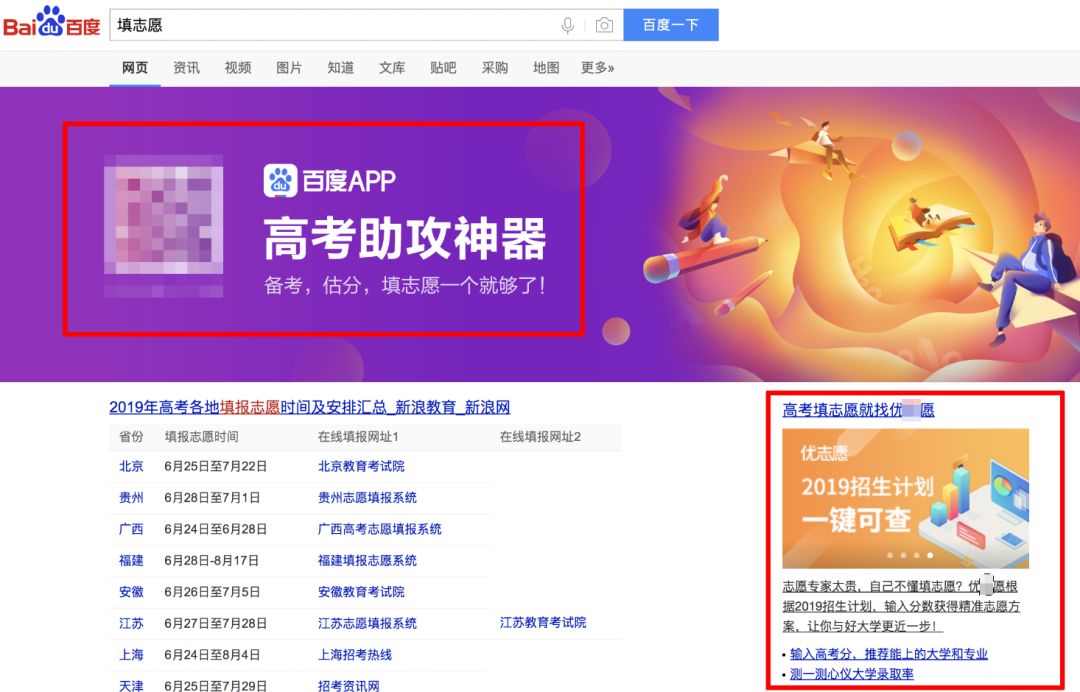Click the 安徽 province link

point(131,591)
